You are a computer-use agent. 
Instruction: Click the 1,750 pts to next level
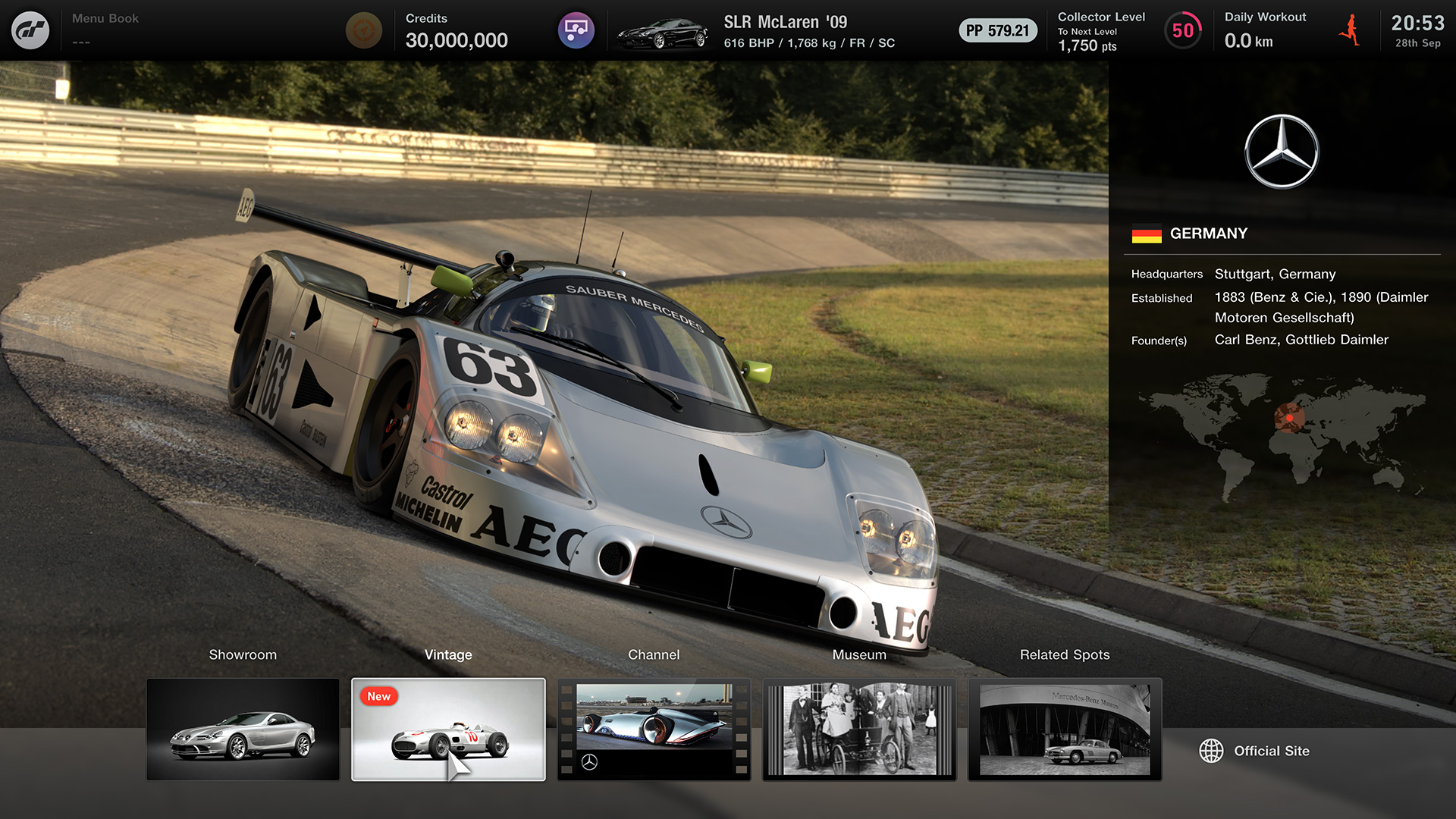pyautogui.click(x=1087, y=45)
